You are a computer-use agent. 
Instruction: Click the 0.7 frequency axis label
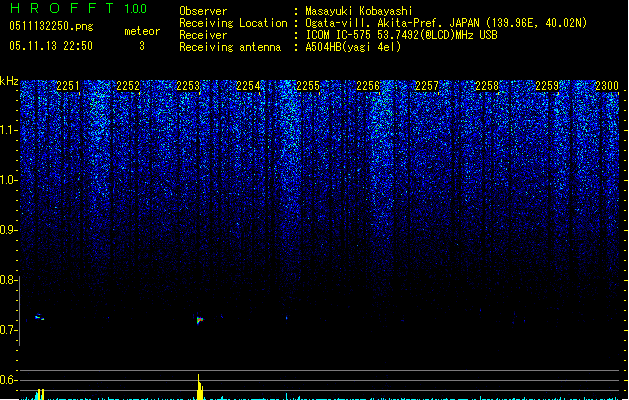8,330
